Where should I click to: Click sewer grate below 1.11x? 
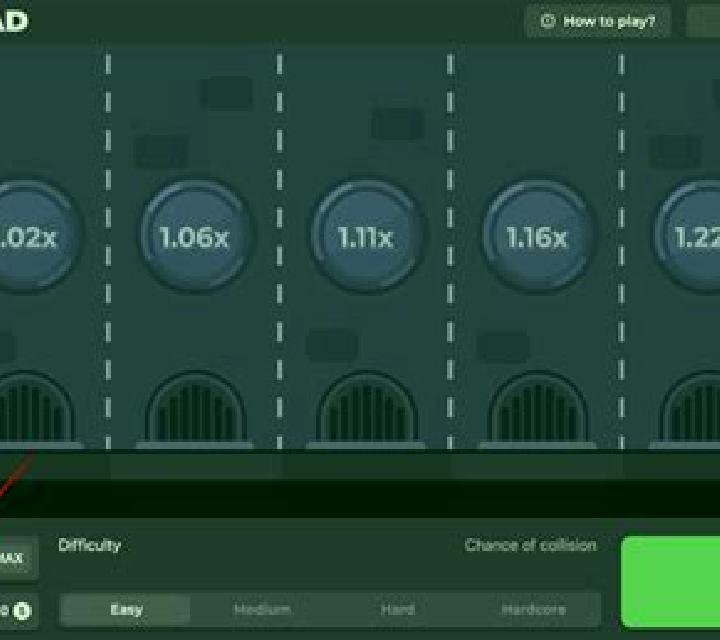367,409
